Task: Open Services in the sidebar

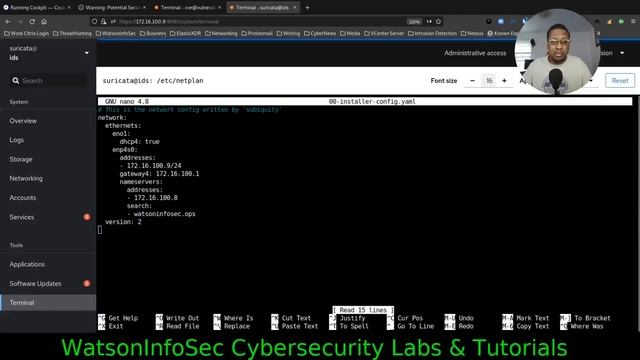Action: tap(48, 217)
